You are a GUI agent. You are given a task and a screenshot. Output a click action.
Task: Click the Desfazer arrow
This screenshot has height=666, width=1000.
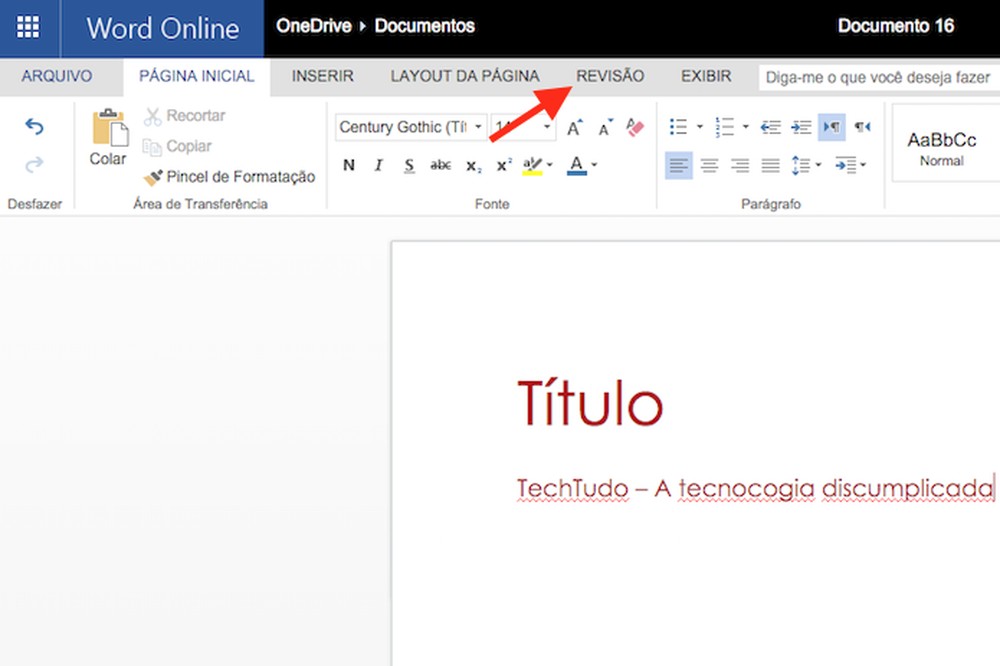point(33,127)
